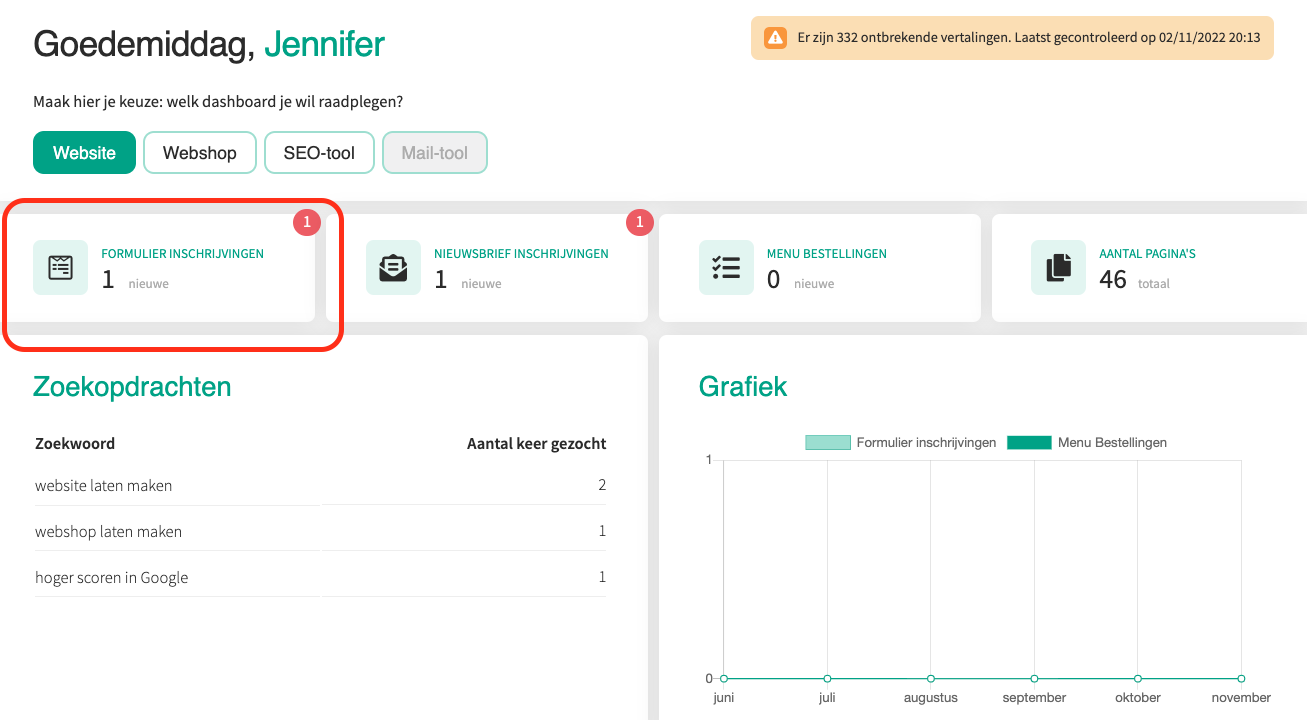Click the november data point on chart
Image resolution: width=1307 pixels, height=720 pixels.
1241,679
